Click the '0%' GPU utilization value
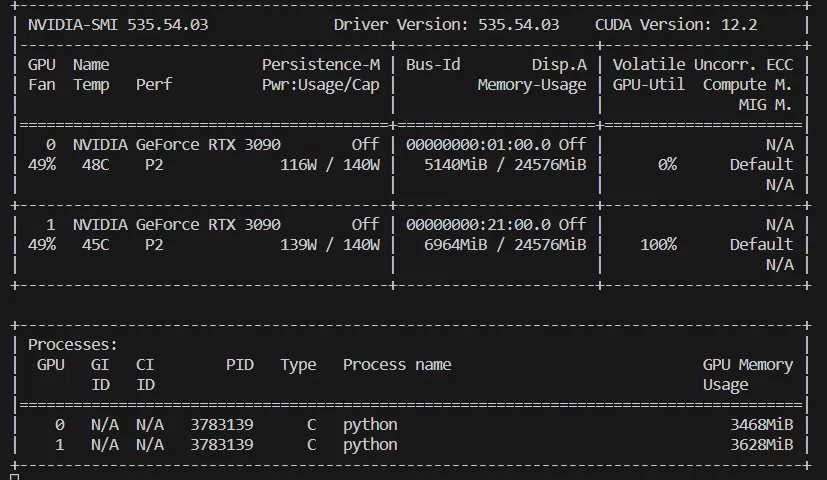827x480 pixels. pos(667,165)
